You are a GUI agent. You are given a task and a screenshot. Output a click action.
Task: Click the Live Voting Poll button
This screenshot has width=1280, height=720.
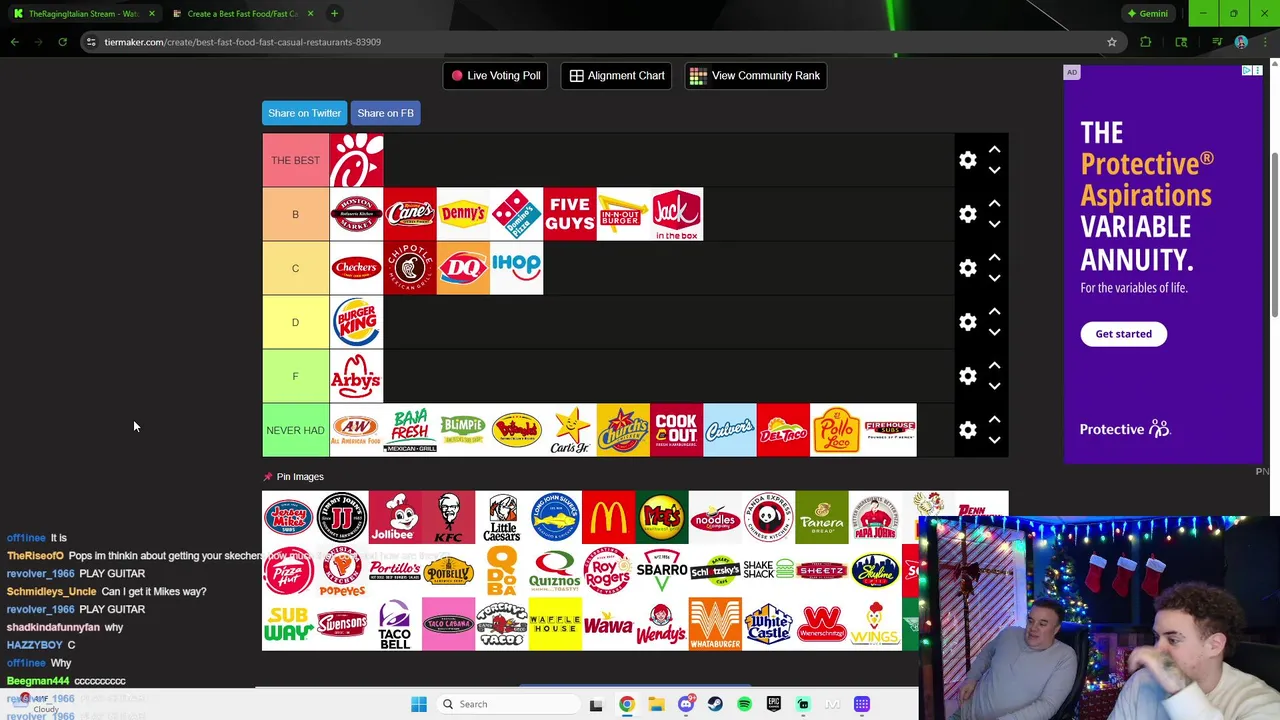pyautogui.click(x=495, y=76)
